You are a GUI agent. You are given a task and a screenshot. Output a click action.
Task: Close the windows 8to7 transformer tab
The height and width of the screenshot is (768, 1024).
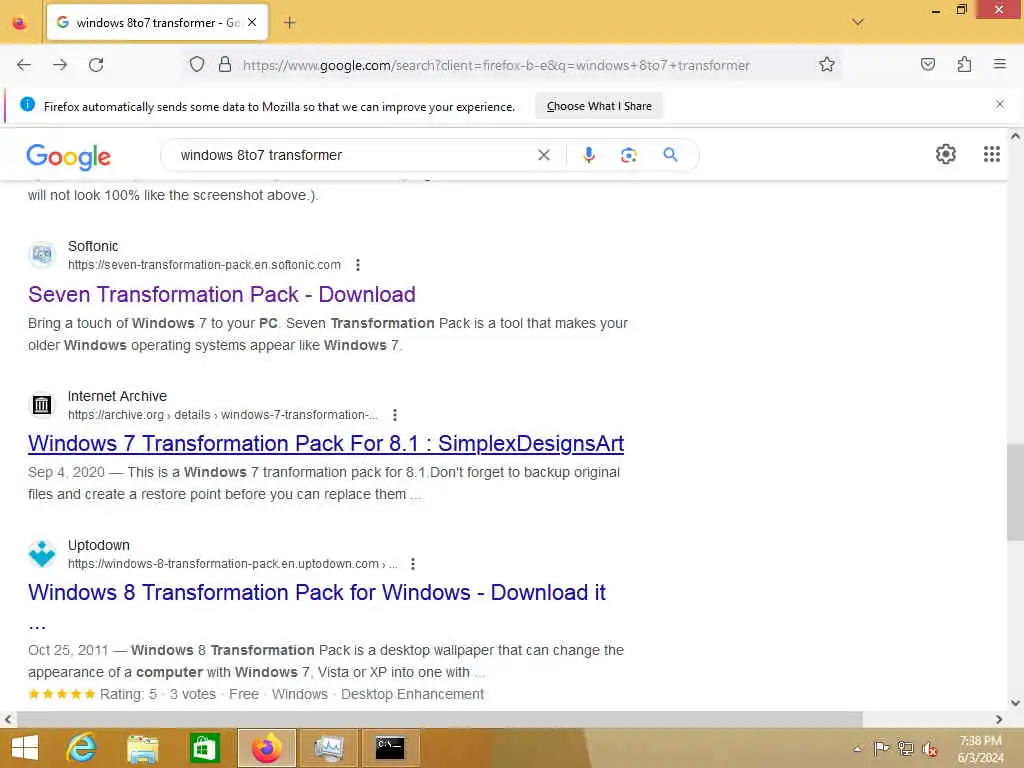coord(252,23)
